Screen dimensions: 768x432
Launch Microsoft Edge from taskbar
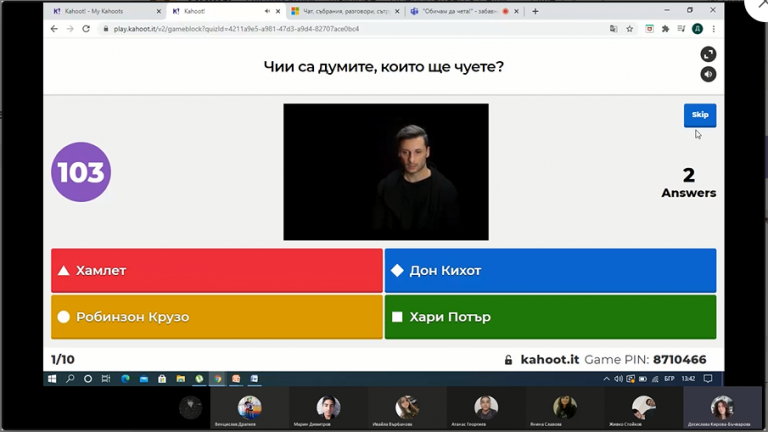click(x=125, y=379)
